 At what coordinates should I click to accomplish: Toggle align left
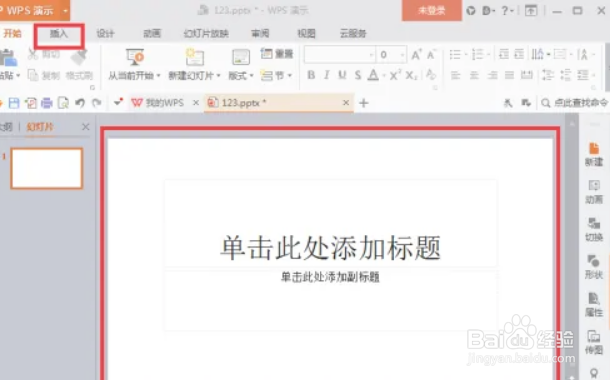(455, 75)
